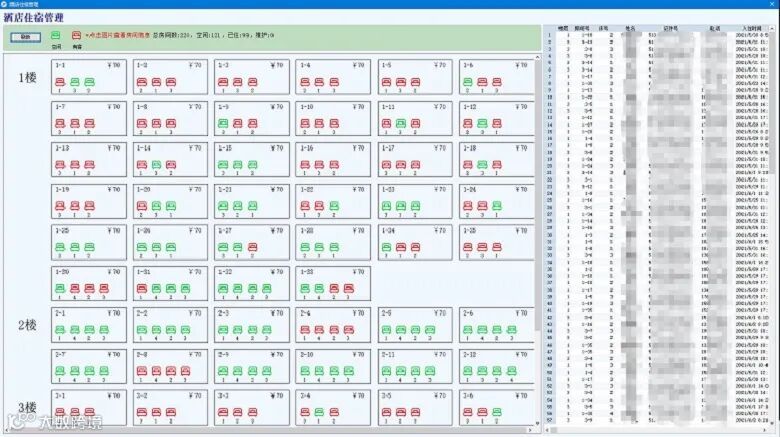The height and width of the screenshot is (437, 780).
Task: Open the green bed in room 1-9
Action: (x=223, y=123)
